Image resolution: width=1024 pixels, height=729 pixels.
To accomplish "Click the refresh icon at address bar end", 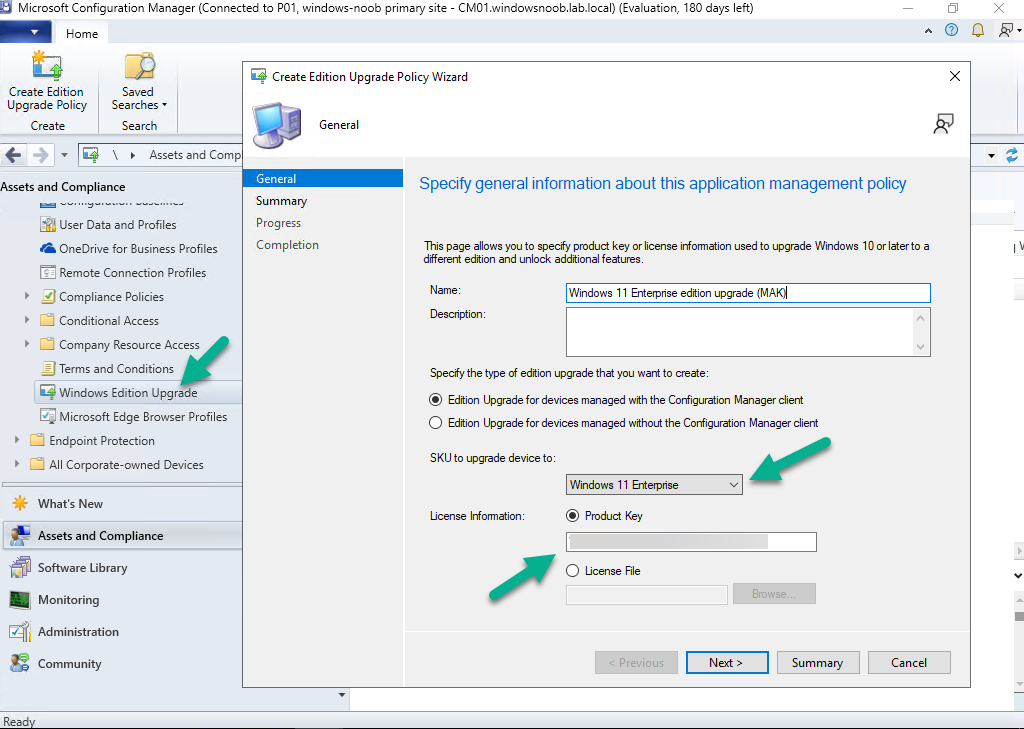I will pos(1012,155).
